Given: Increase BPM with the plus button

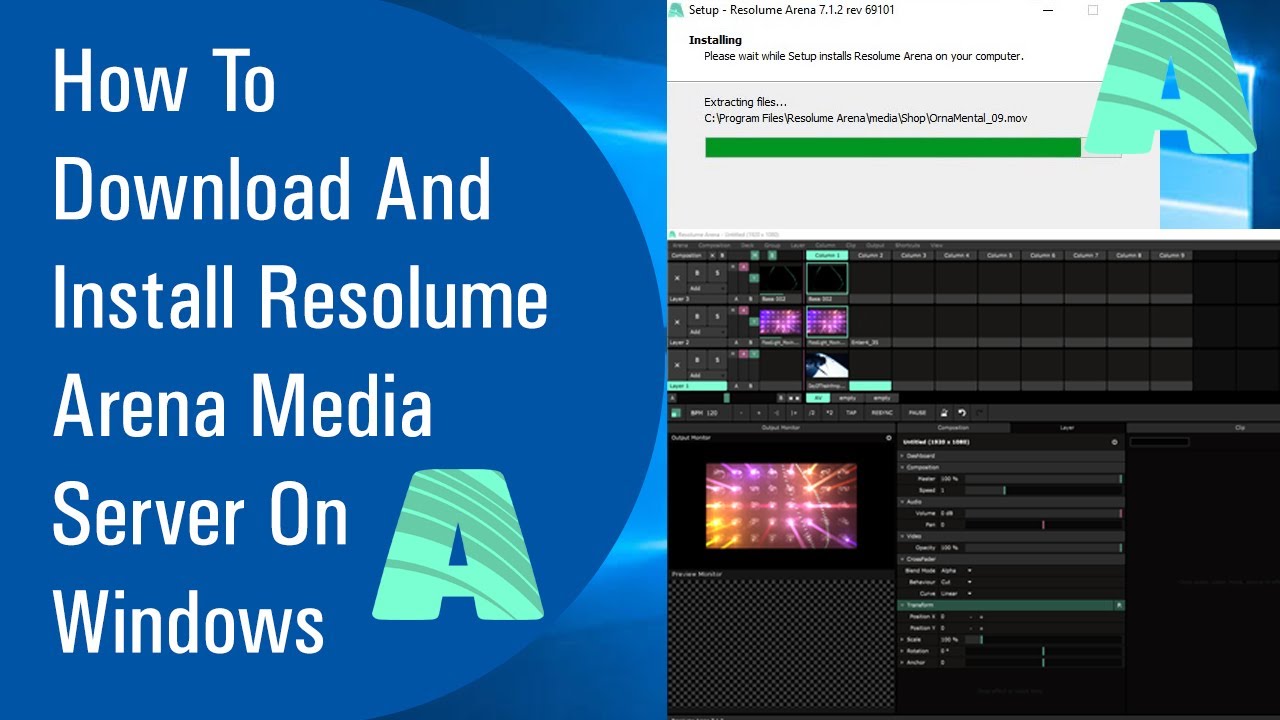Looking at the screenshot, I should [759, 412].
